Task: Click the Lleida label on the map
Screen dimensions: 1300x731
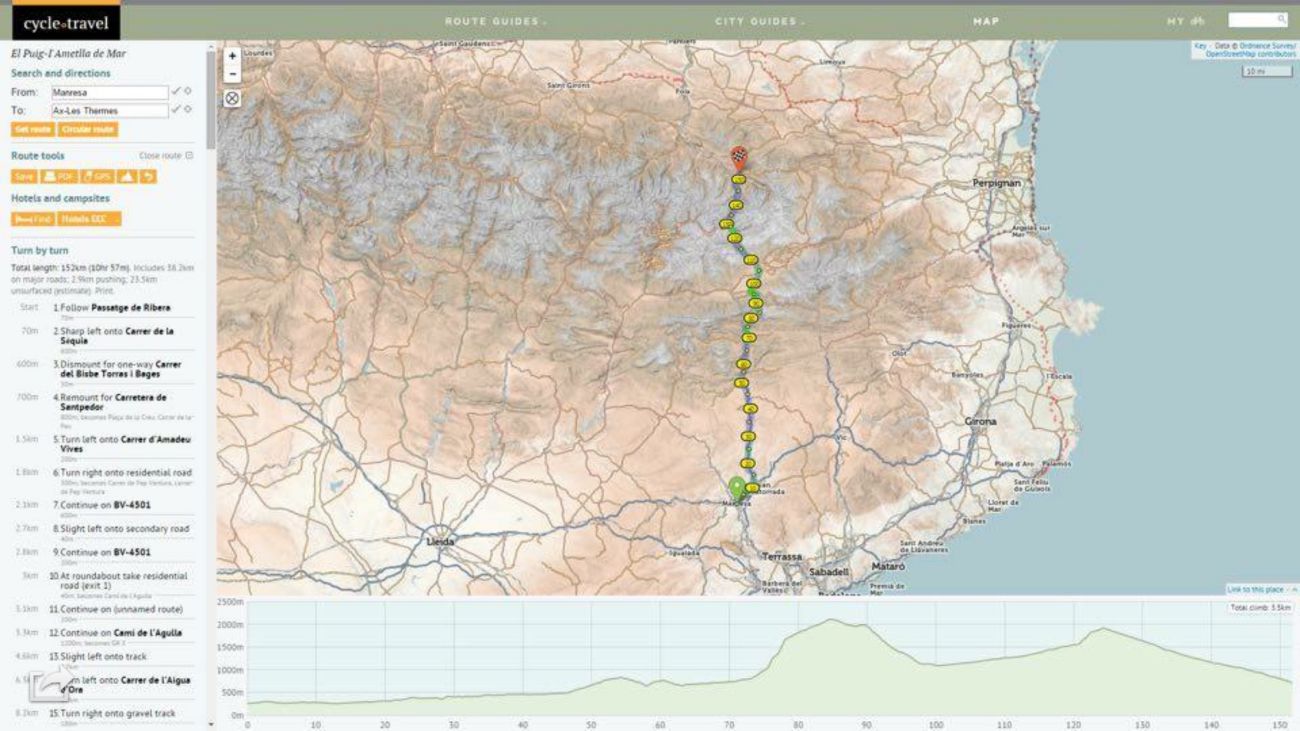Action: click(x=441, y=542)
